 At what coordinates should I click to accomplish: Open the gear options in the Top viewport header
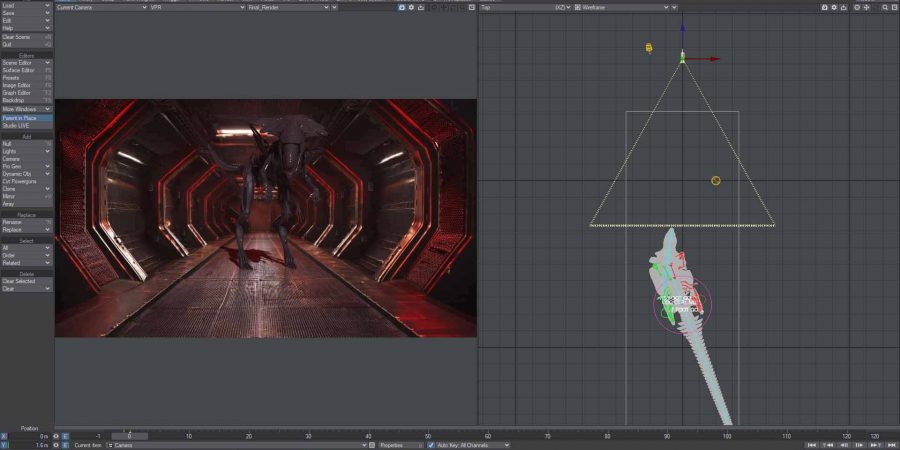835,7
